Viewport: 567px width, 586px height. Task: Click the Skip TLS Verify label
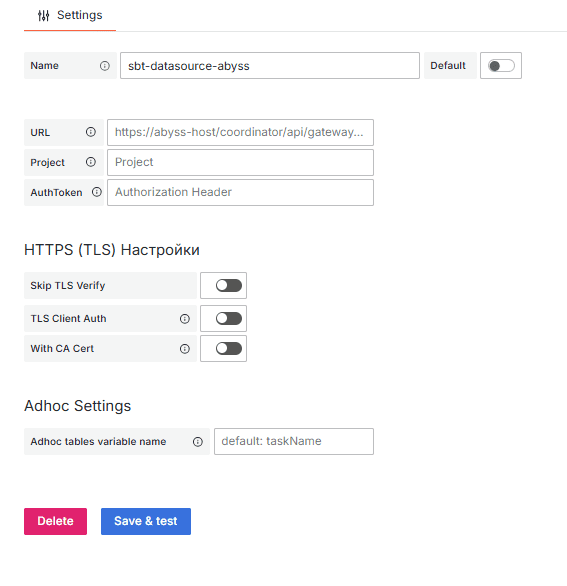click(x=68, y=286)
